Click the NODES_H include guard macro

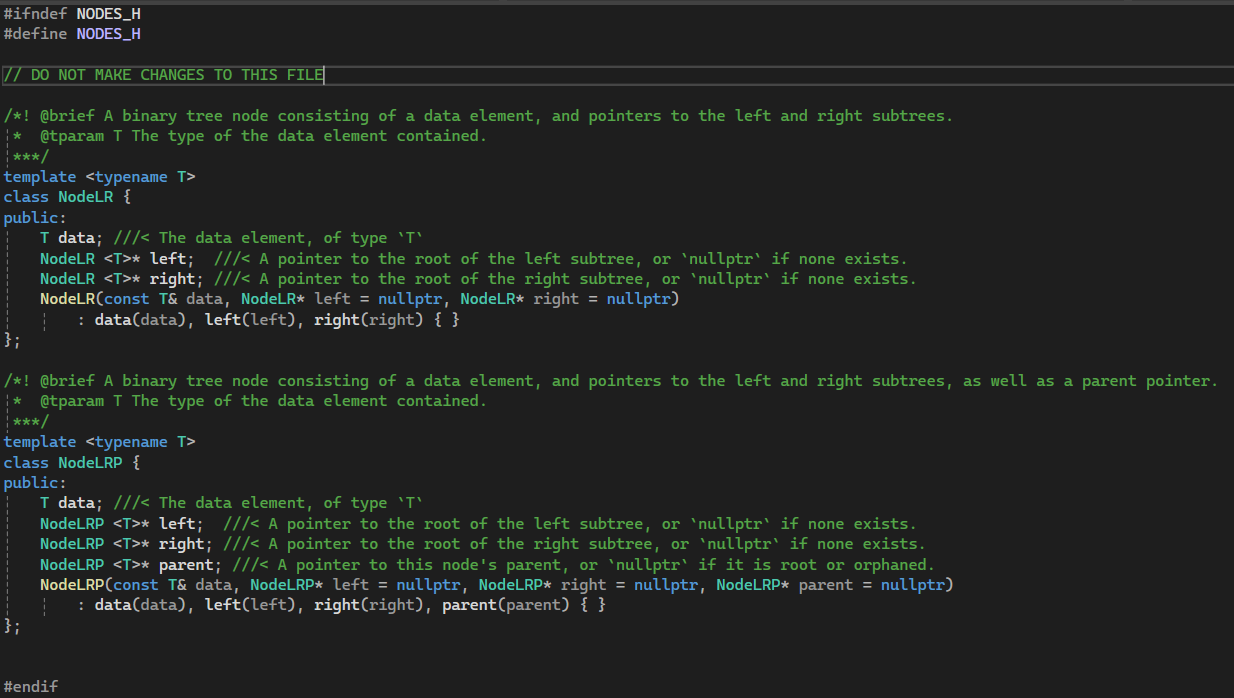point(107,13)
